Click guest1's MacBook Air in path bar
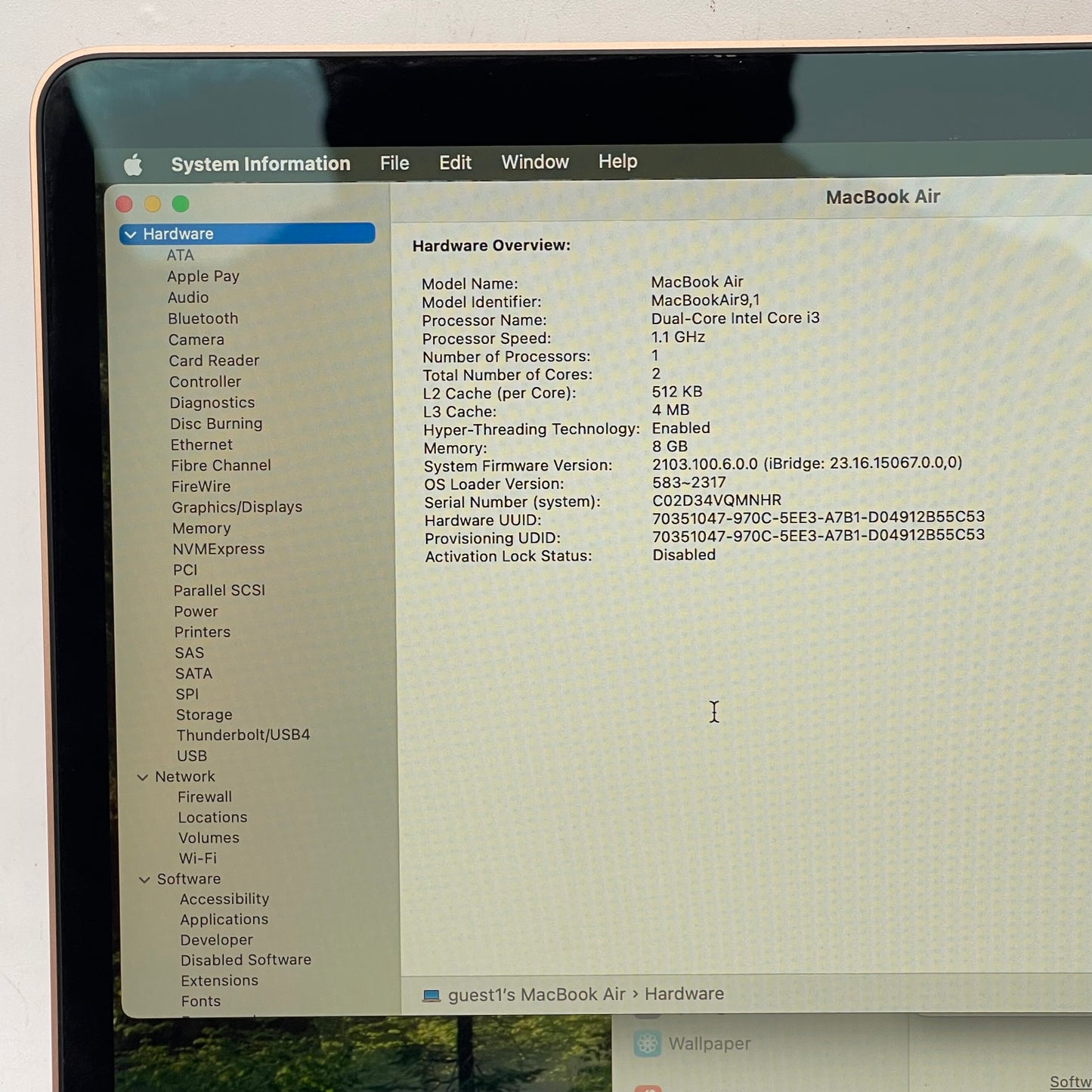Viewport: 1092px width, 1092px height. point(537,995)
